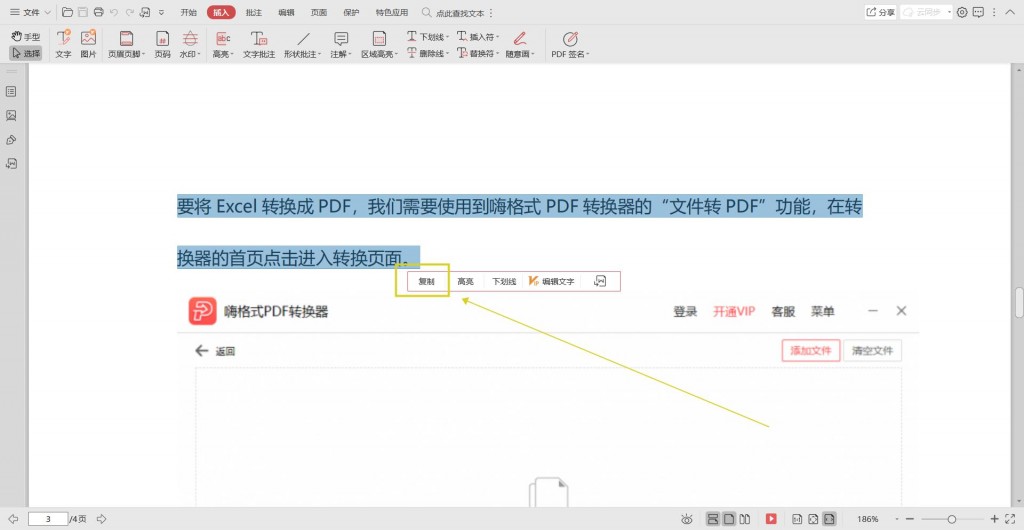Insert text with the 文字 tool
Viewport: 1024px width, 530px height.
pyautogui.click(x=63, y=44)
